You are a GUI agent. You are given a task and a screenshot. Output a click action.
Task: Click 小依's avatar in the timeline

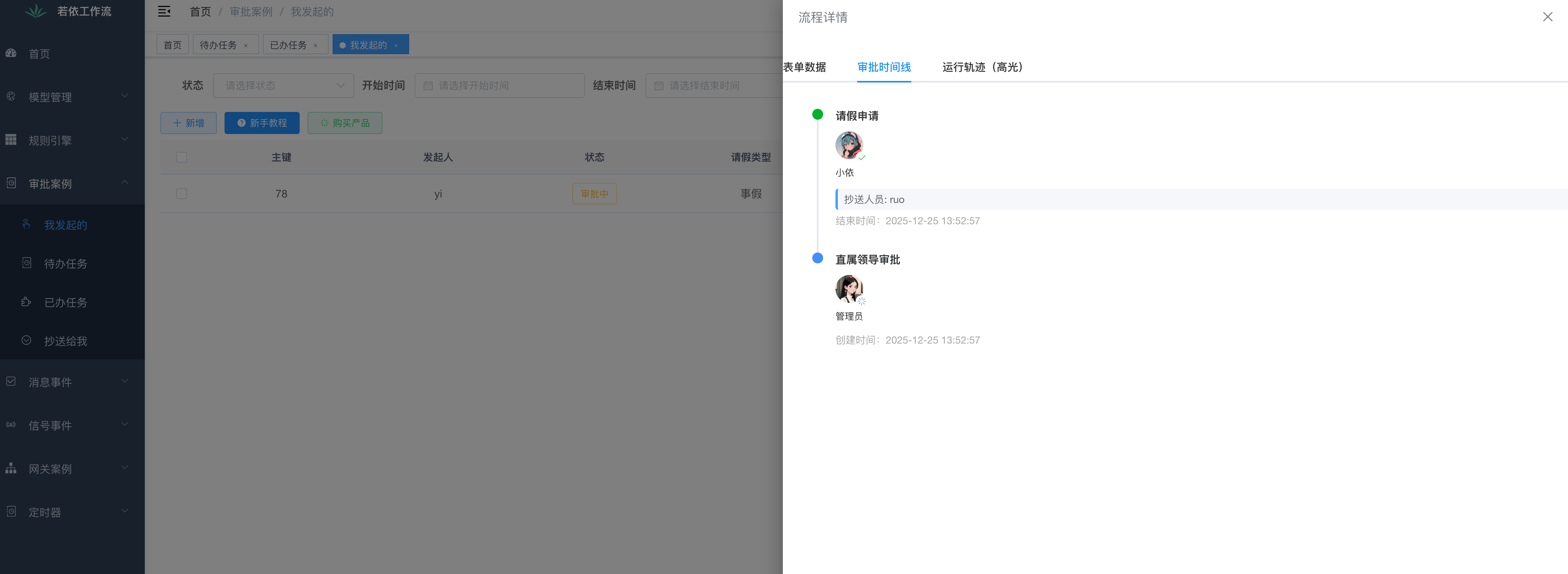click(x=849, y=146)
